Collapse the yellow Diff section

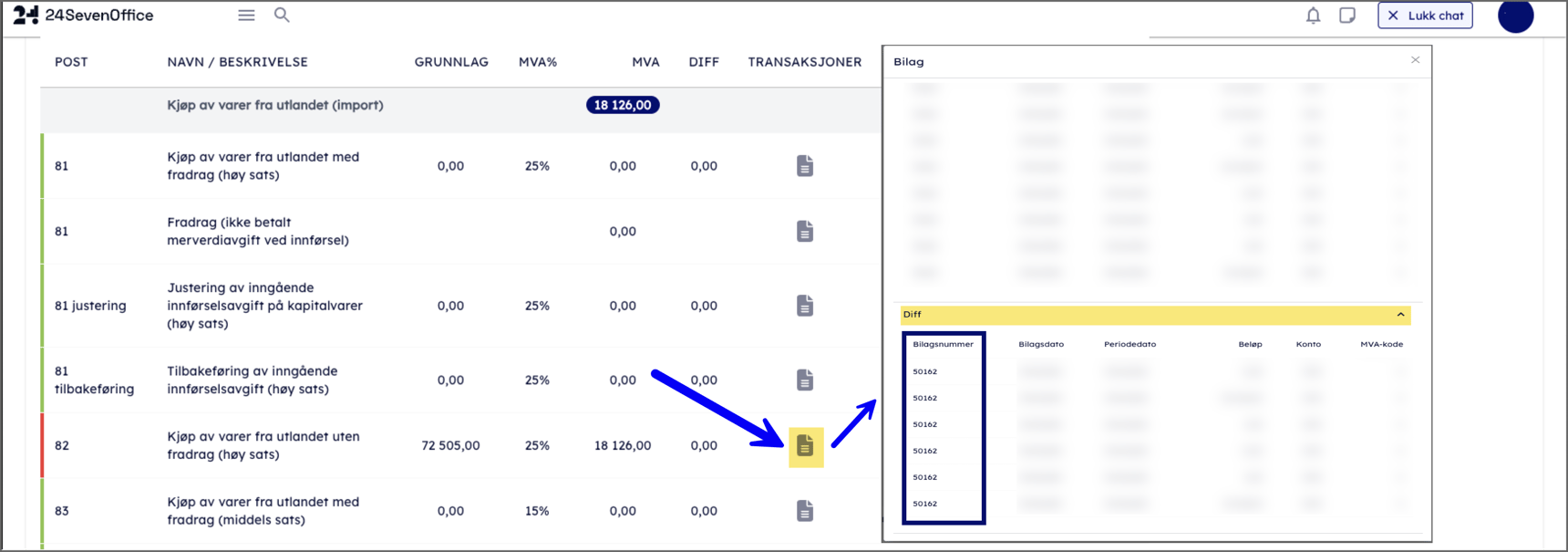click(1400, 315)
